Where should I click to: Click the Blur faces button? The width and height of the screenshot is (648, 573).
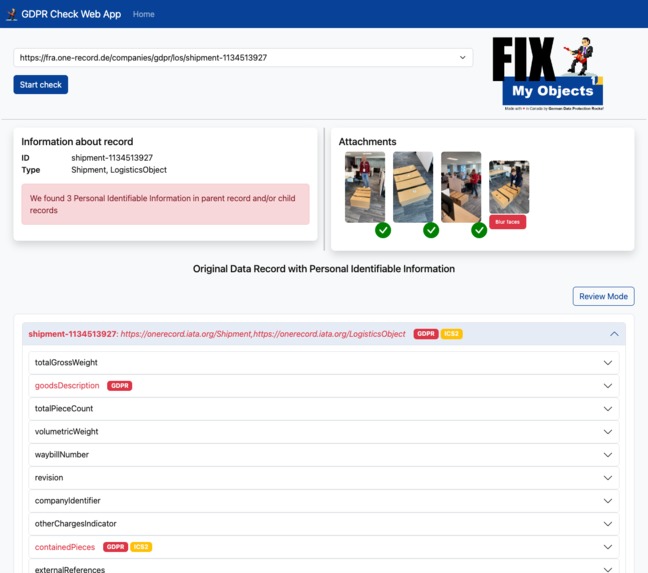(507, 222)
